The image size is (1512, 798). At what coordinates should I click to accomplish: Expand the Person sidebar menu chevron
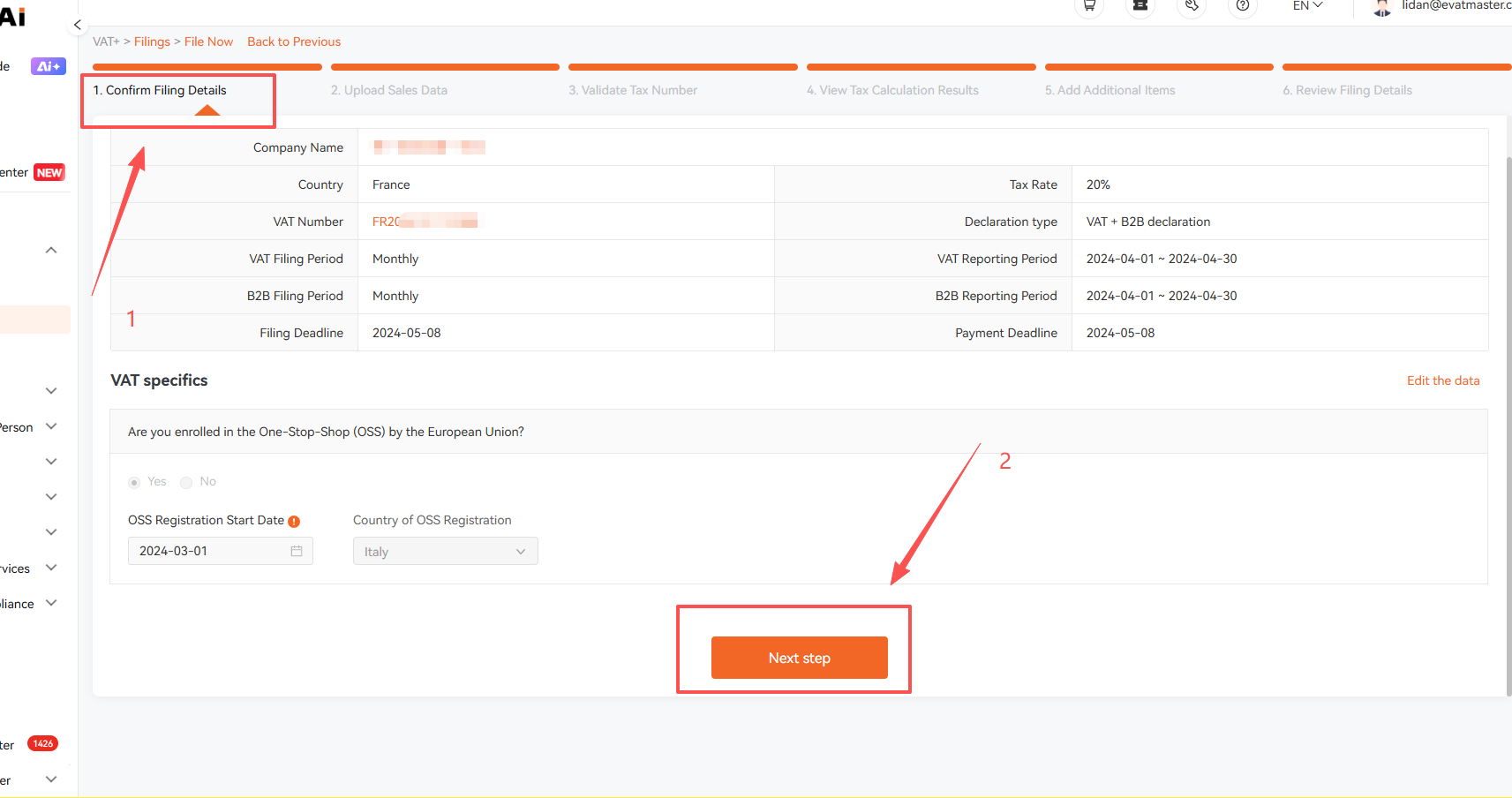tap(51, 426)
